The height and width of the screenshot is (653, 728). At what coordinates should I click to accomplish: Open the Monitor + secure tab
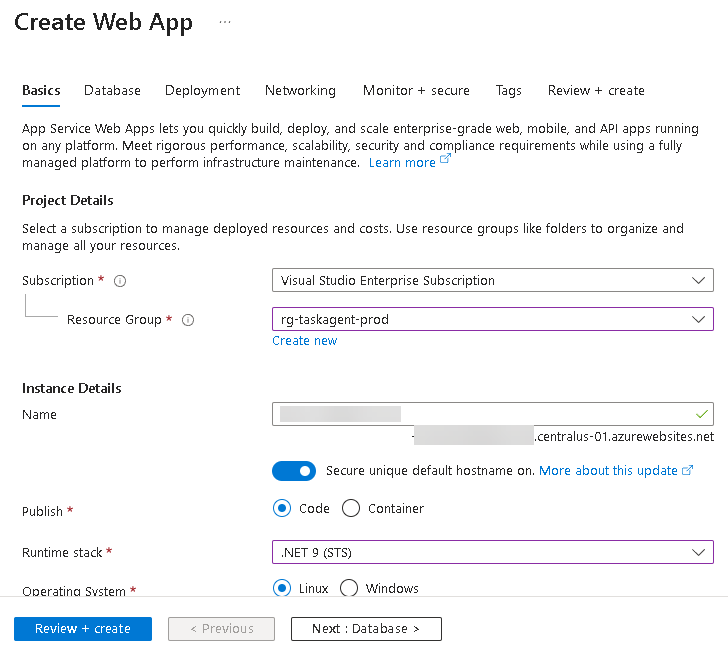point(416,90)
